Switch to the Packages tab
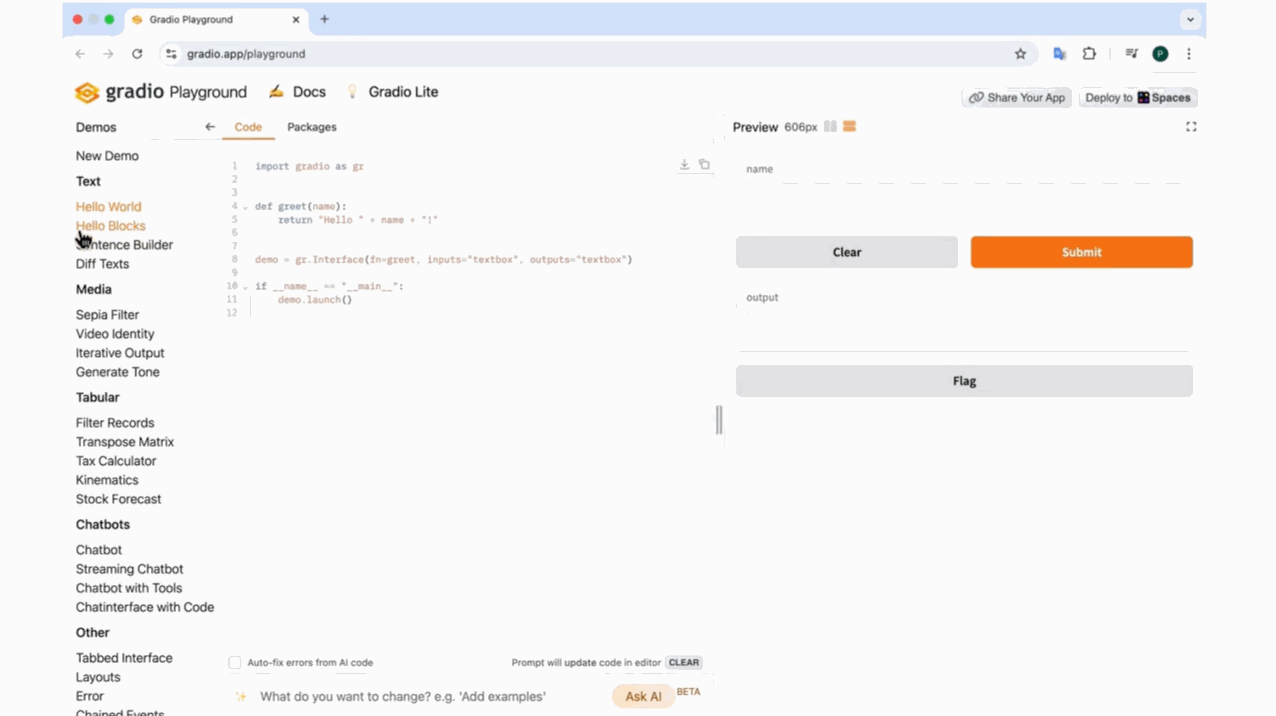Viewport: 1276px width, 716px height. point(312,127)
